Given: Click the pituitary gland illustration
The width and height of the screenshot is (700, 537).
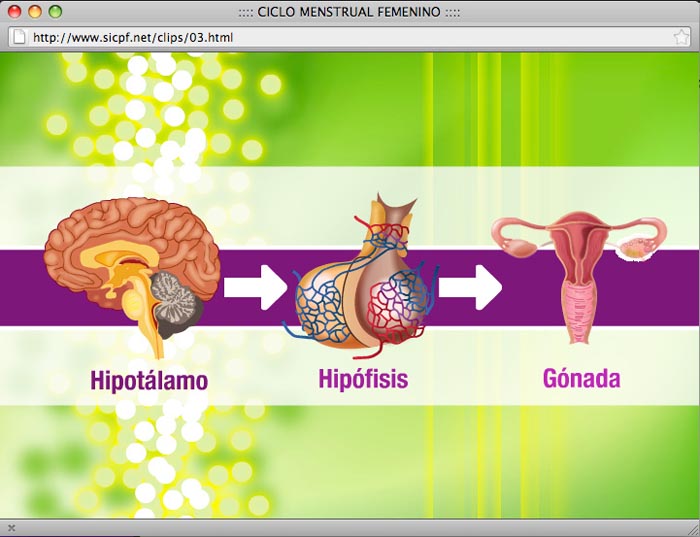Looking at the screenshot, I should (361, 276).
